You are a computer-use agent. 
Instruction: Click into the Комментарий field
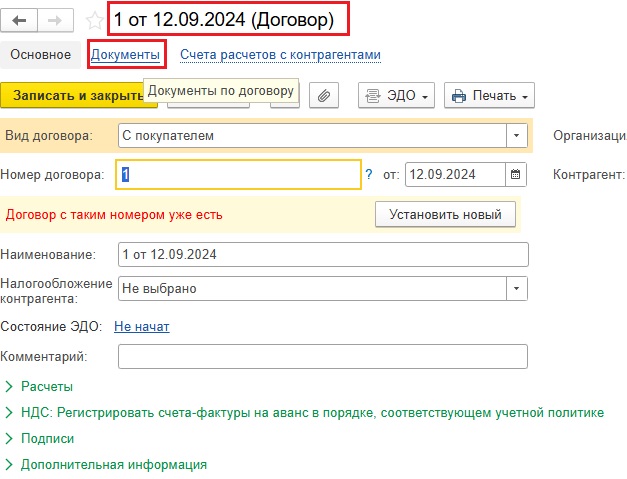[x=323, y=356]
